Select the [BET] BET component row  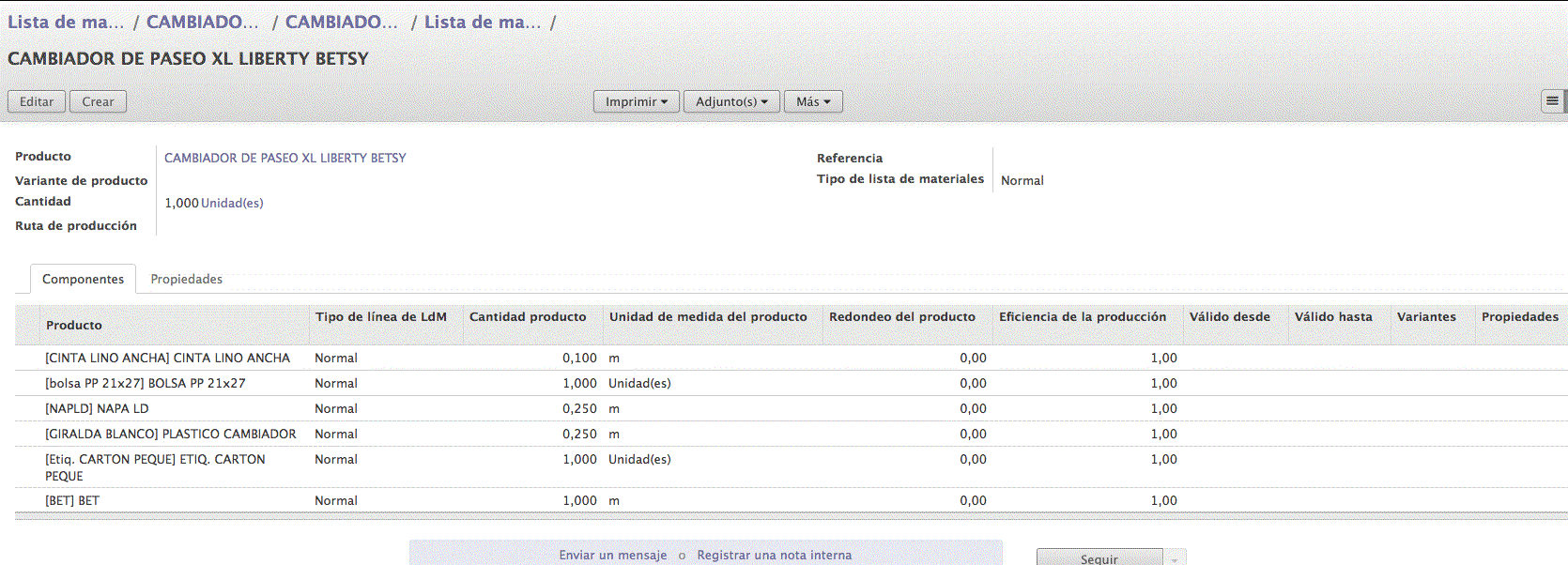pos(72,500)
